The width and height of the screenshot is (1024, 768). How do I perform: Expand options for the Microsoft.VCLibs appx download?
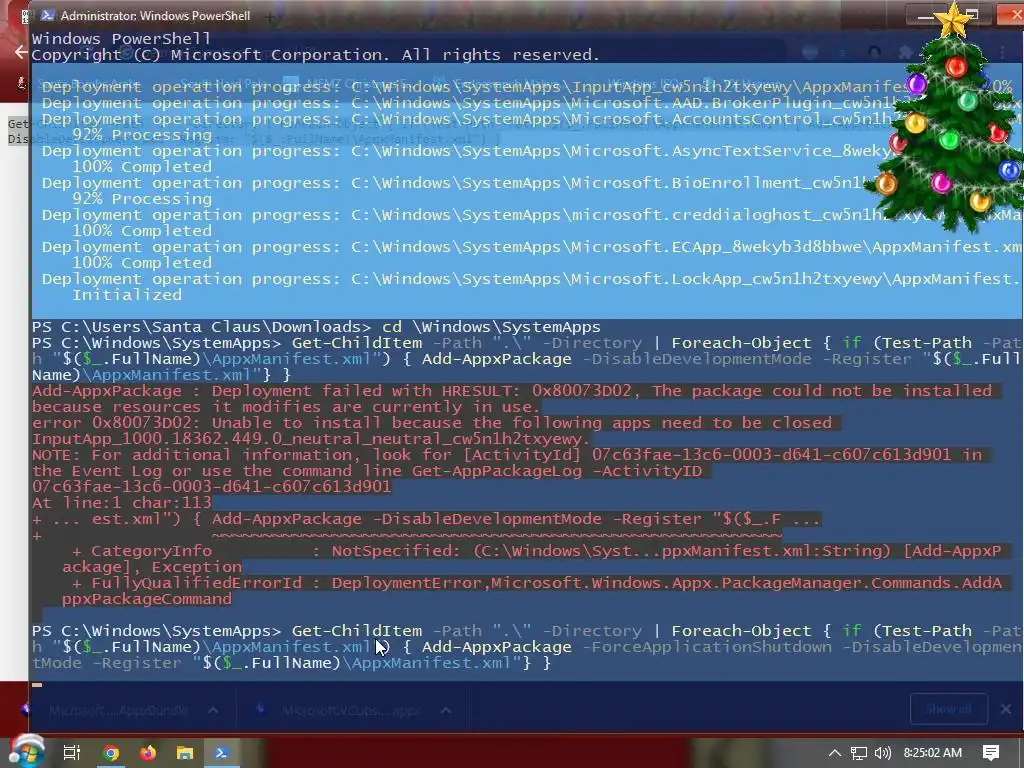[x=445, y=710]
